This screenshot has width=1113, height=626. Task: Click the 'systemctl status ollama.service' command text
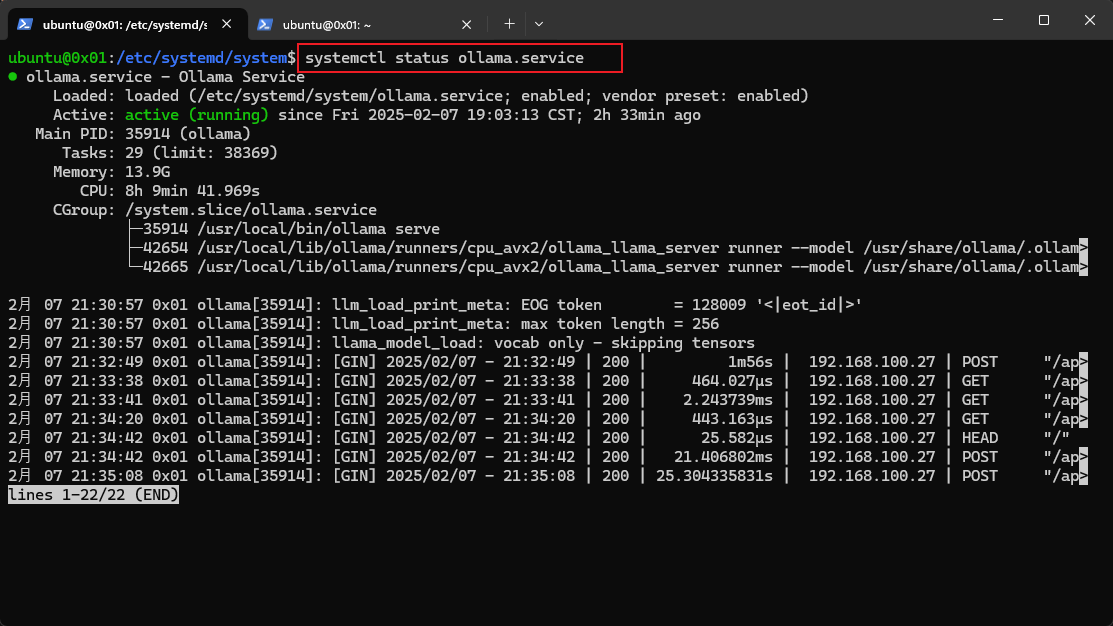(444, 58)
